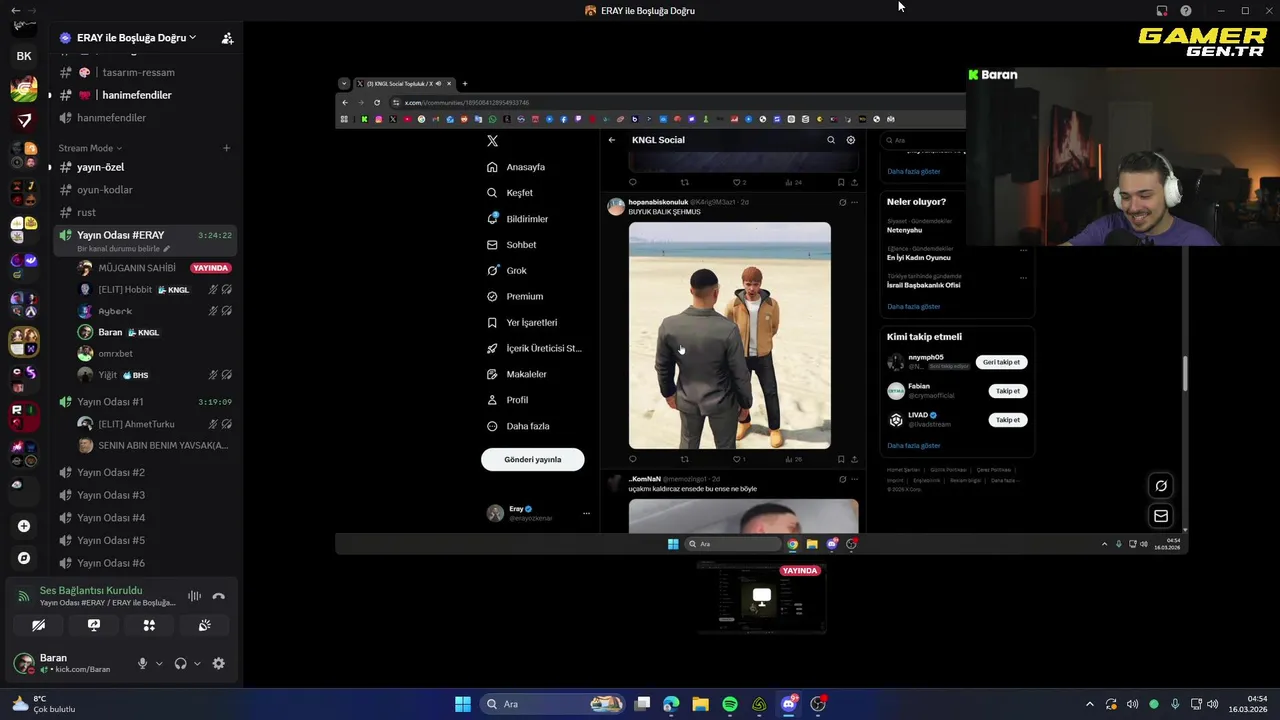
Task: Deafen with the headphones icon
Action: pyautogui.click(x=180, y=663)
